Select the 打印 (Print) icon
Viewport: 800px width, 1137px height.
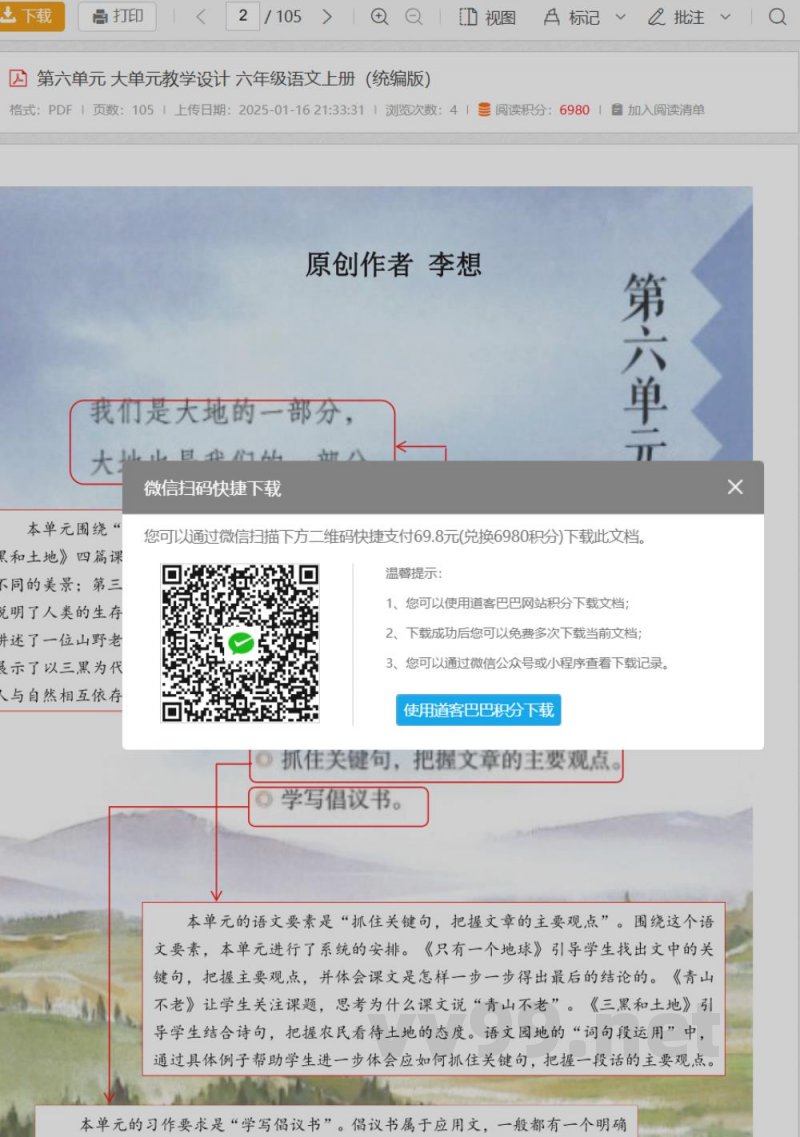coord(115,17)
